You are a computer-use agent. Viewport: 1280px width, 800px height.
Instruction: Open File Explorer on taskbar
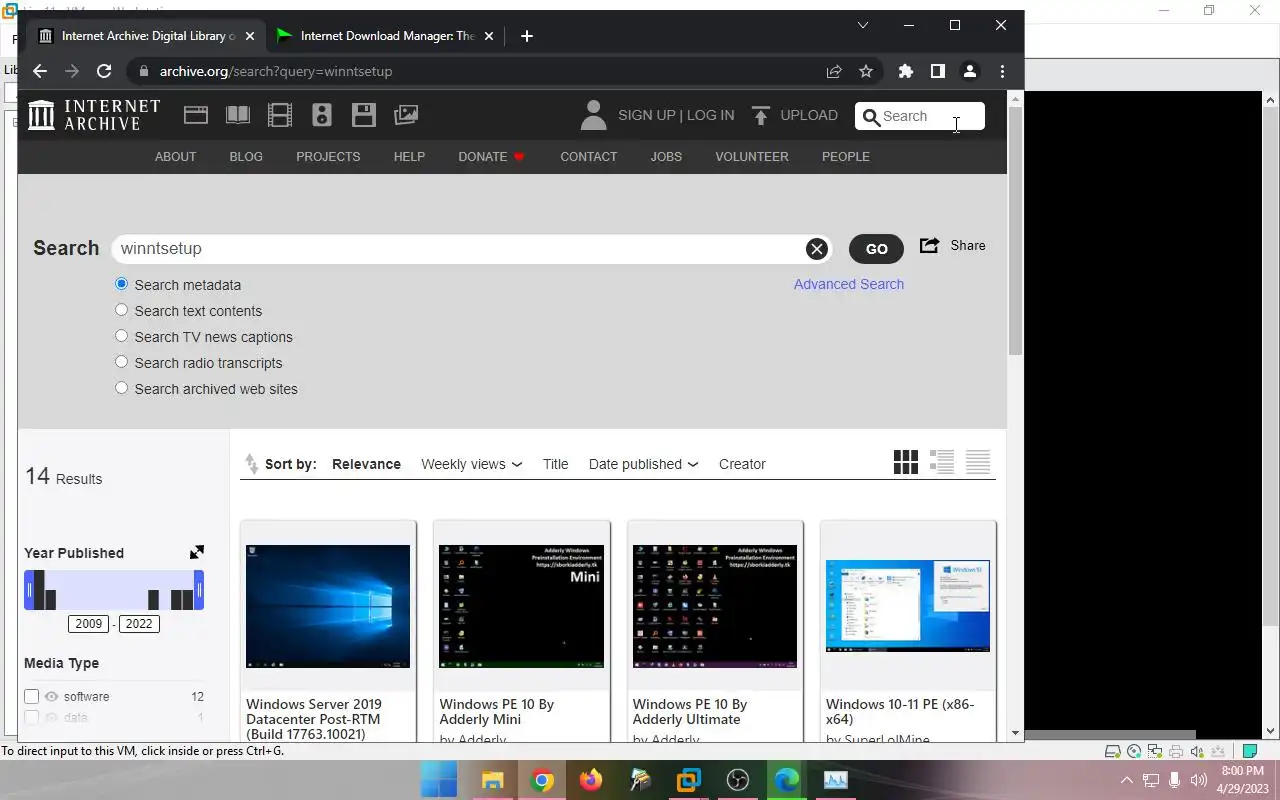[x=492, y=780]
